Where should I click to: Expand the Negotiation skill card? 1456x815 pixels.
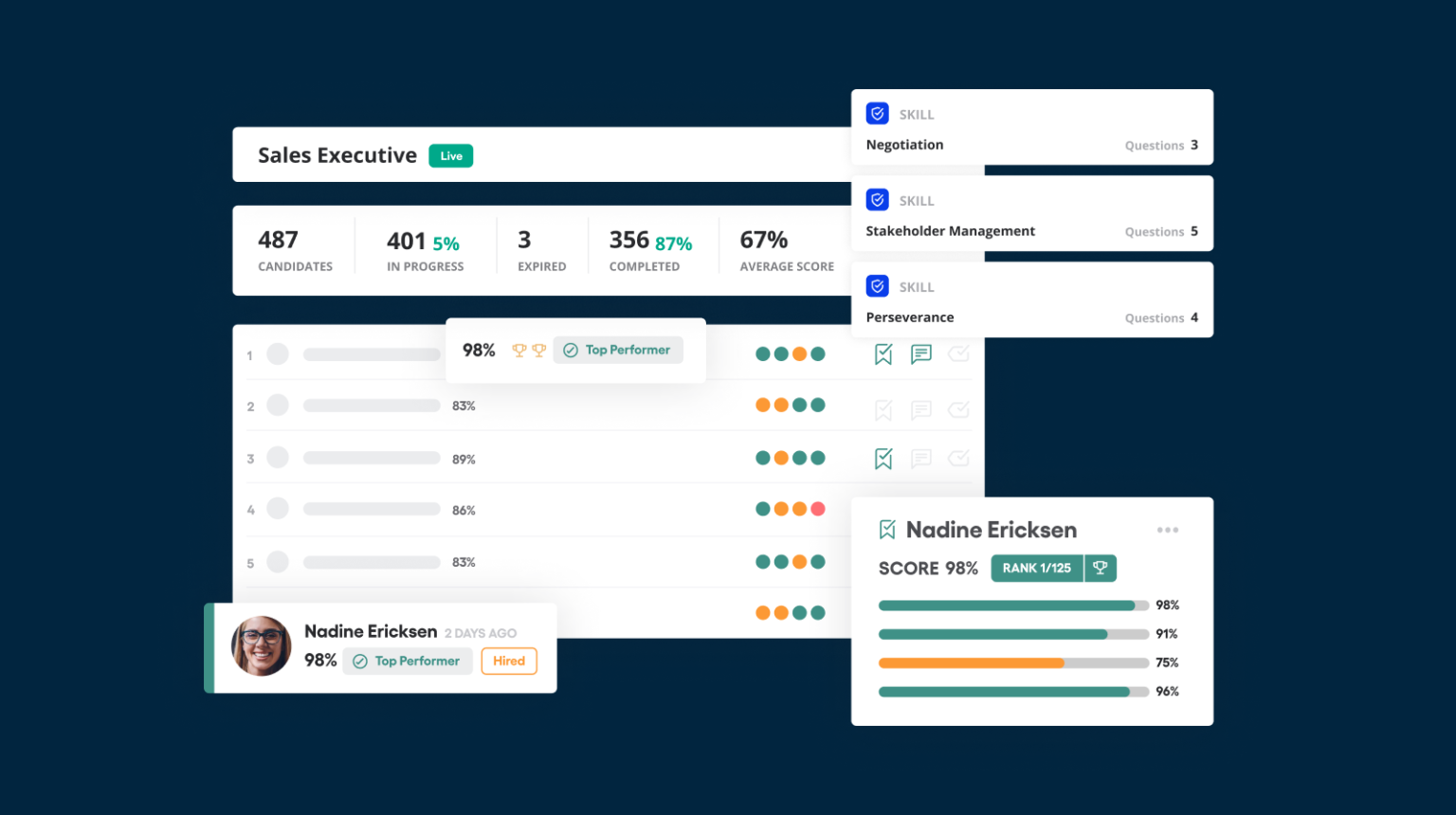(x=1031, y=126)
